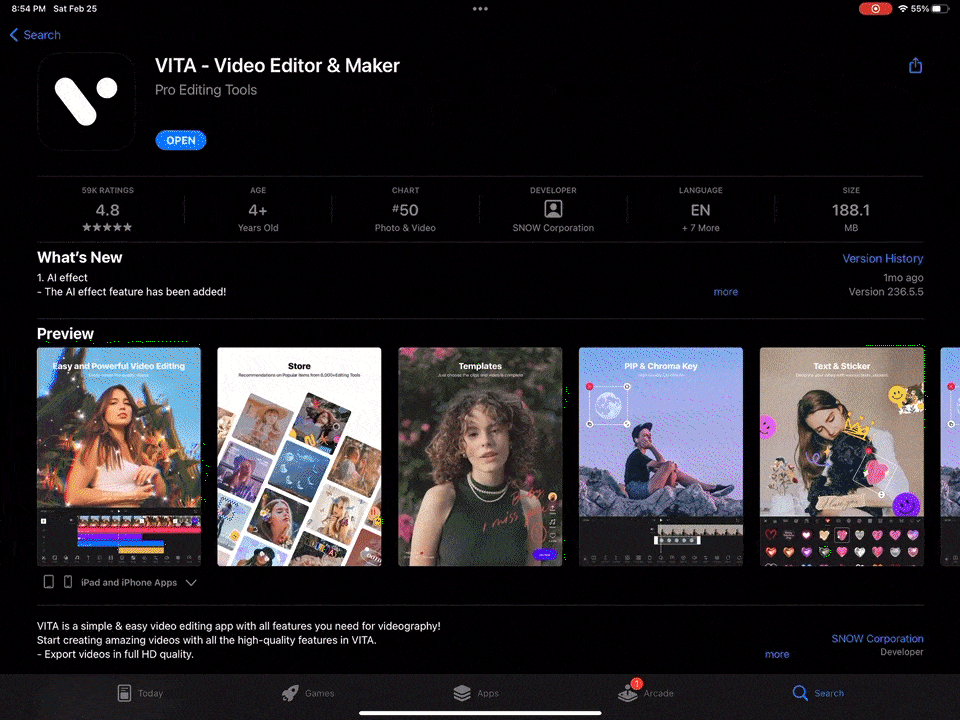
Task: Tap the three-dot multitasking control
Action: pos(480,9)
